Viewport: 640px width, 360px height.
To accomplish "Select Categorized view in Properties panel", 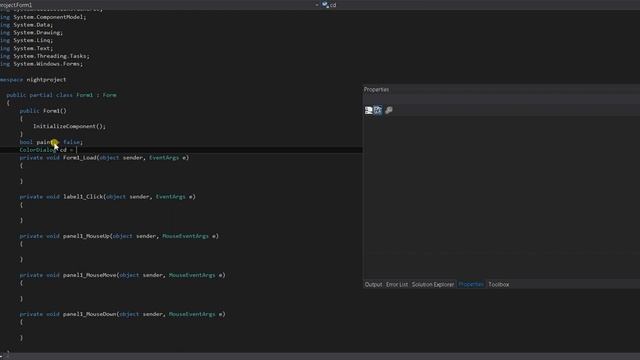I will click(x=369, y=110).
